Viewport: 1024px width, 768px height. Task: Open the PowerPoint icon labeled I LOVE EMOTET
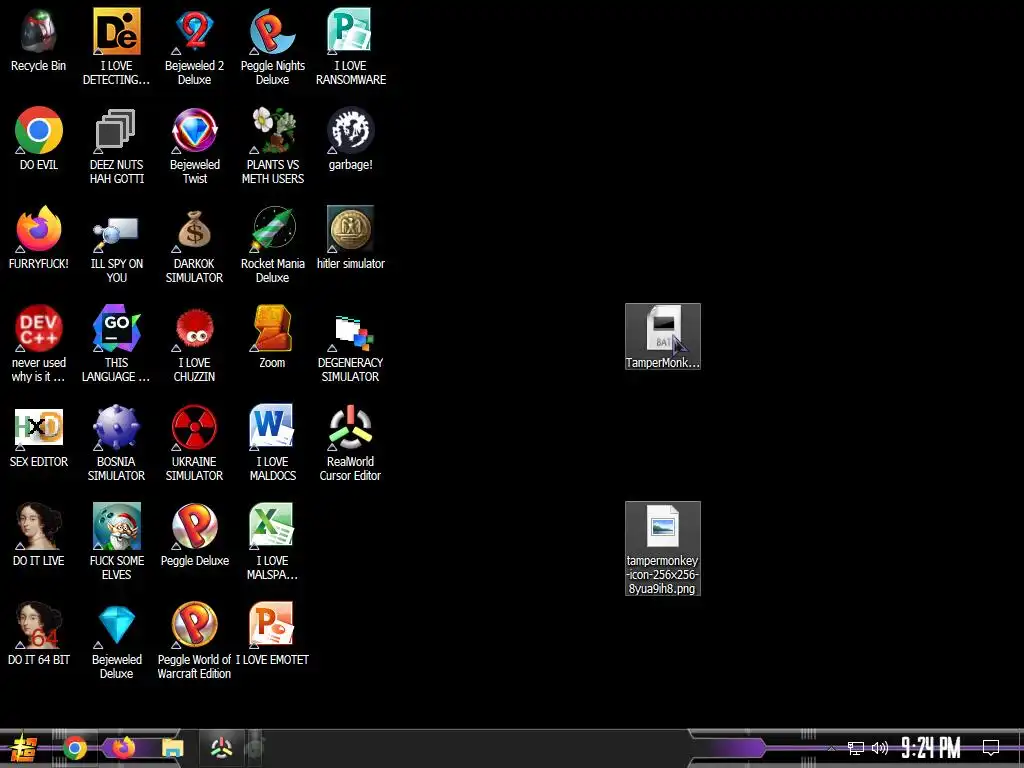(x=272, y=633)
